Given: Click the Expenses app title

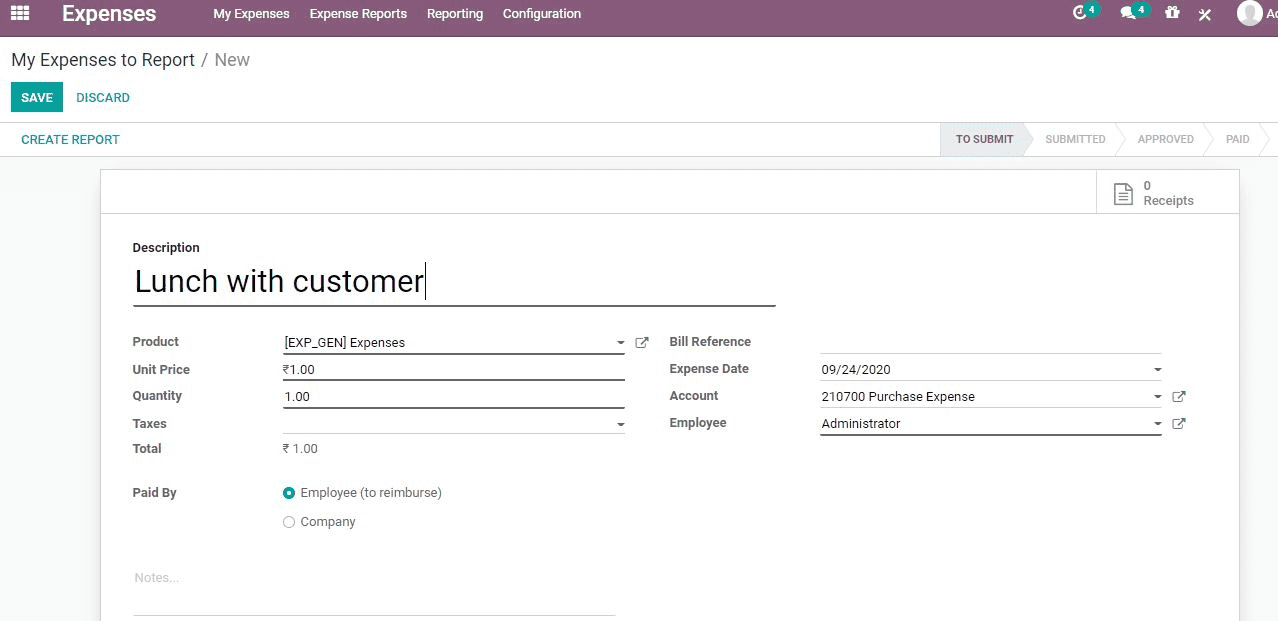Looking at the screenshot, I should pyautogui.click(x=109, y=14).
